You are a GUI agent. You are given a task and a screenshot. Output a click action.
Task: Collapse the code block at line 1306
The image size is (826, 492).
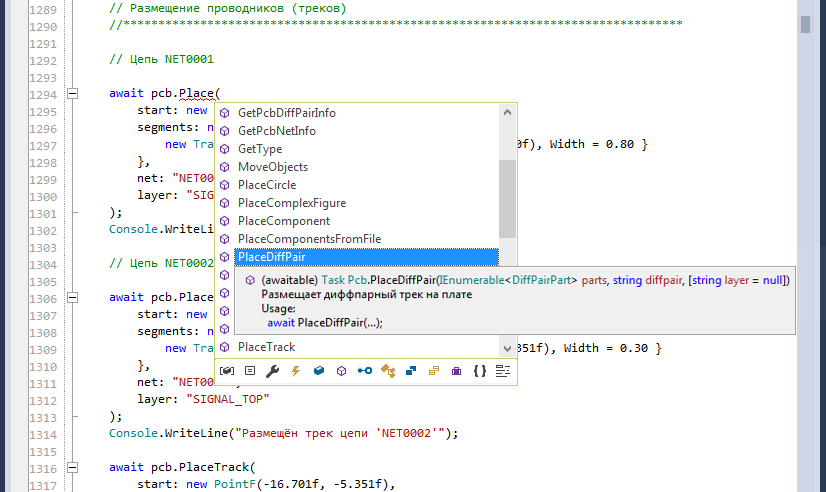73,298
